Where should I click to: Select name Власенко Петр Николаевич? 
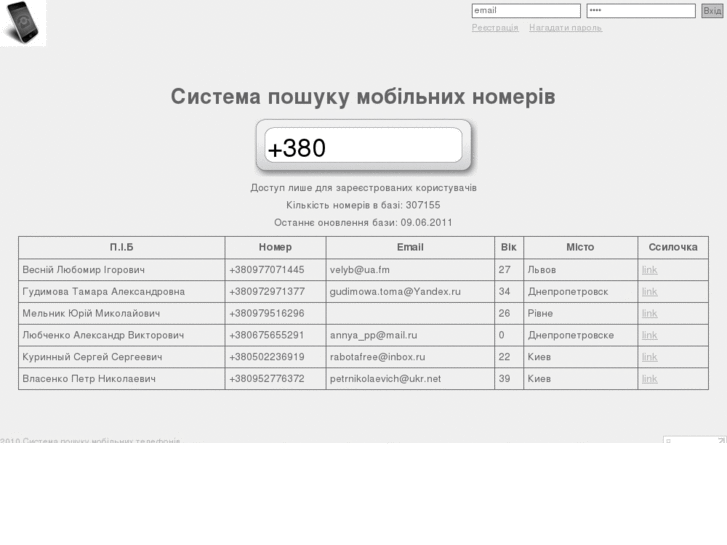click(89, 379)
